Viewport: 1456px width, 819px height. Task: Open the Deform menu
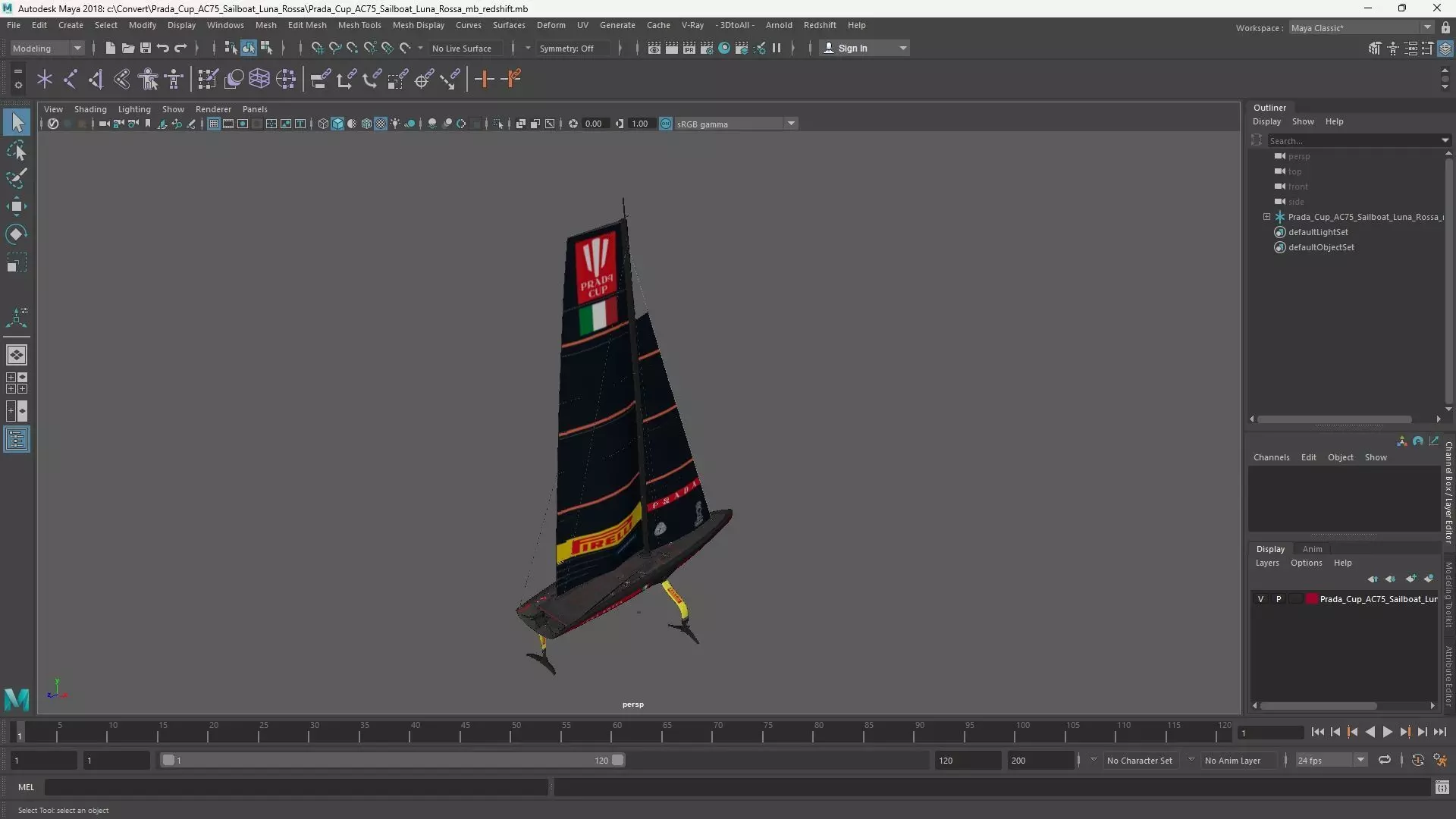551,25
